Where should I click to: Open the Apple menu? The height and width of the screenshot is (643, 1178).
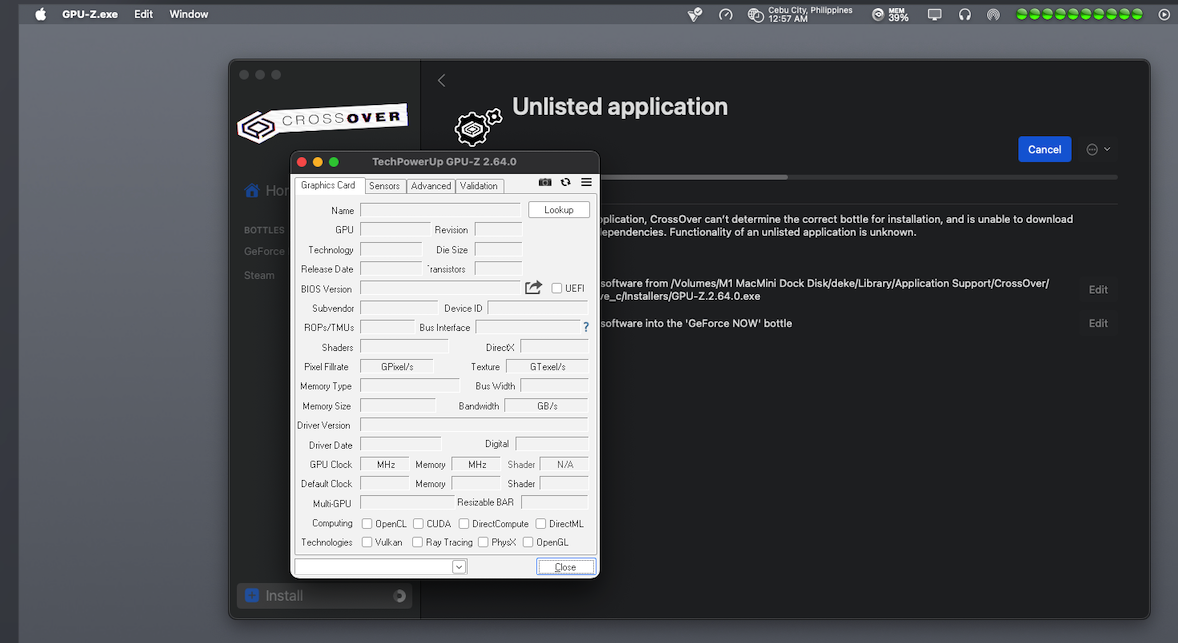tap(41, 14)
